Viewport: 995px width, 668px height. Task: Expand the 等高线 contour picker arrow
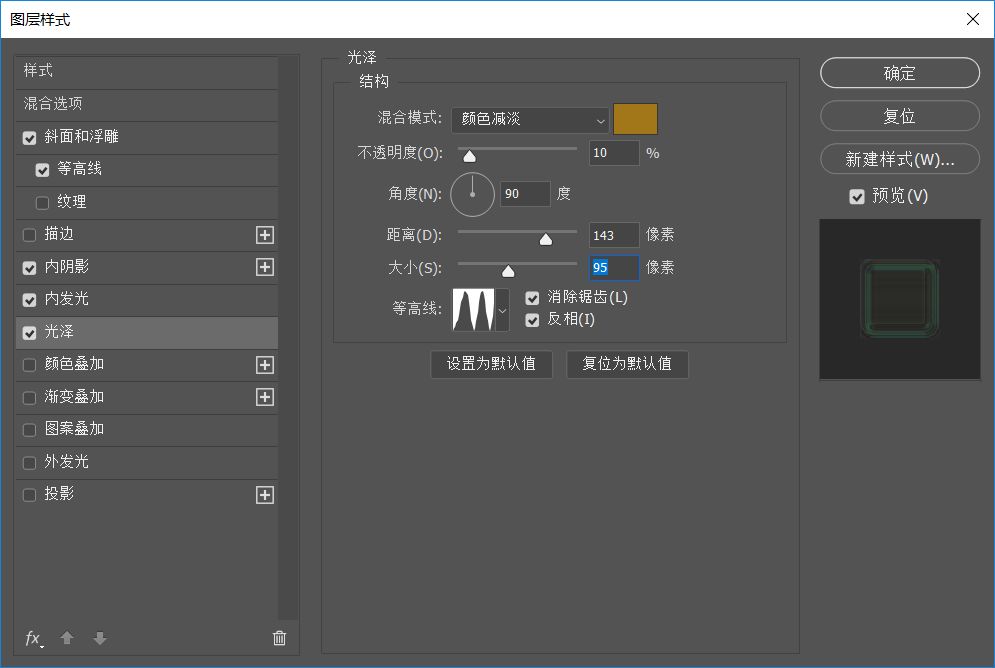(x=502, y=311)
